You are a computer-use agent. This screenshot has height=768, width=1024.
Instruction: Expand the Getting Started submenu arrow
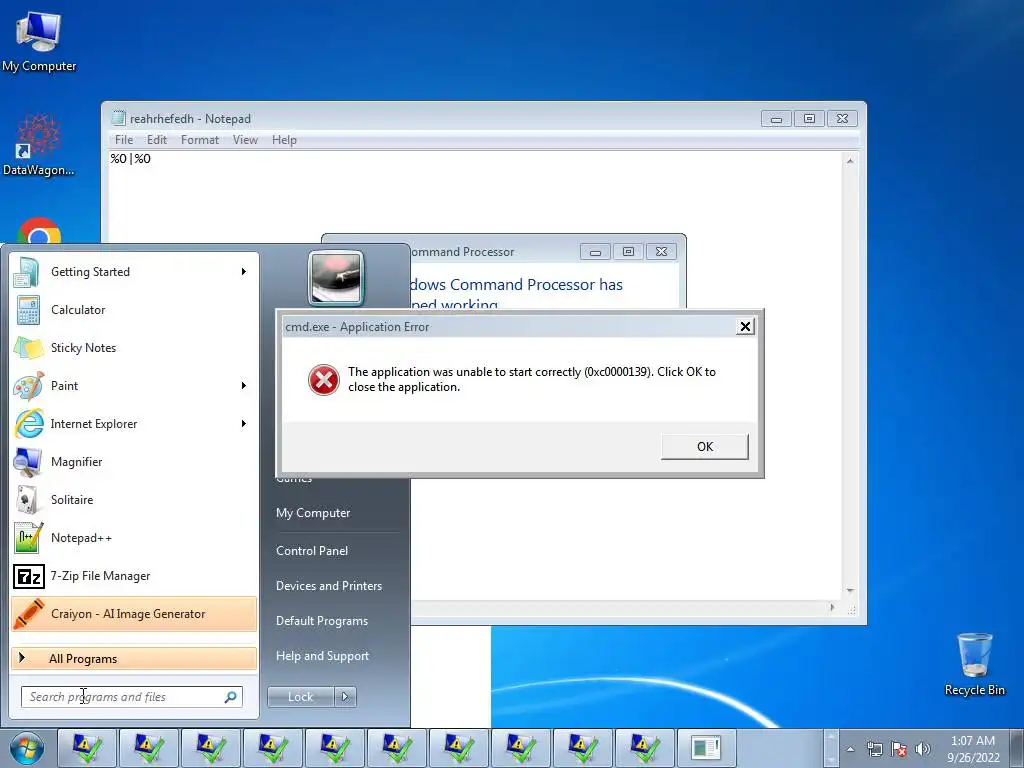coord(244,272)
